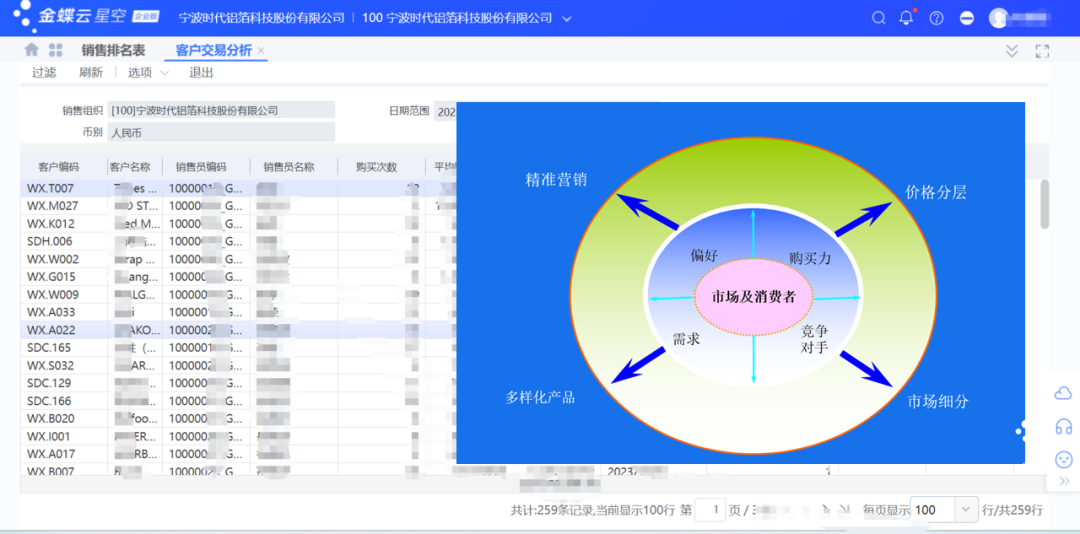
Task: Open the 选项 dropdown menu
Action: point(147,73)
